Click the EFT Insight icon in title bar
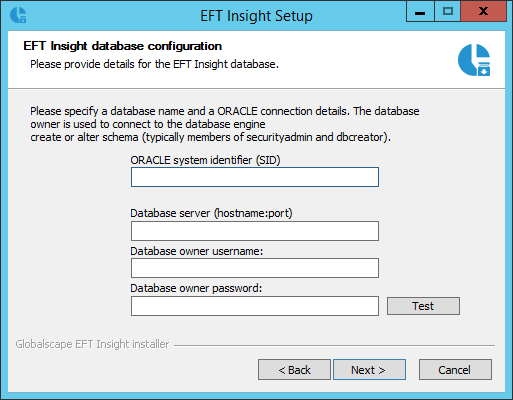The height and width of the screenshot is (400, 513). click(18, 15)
